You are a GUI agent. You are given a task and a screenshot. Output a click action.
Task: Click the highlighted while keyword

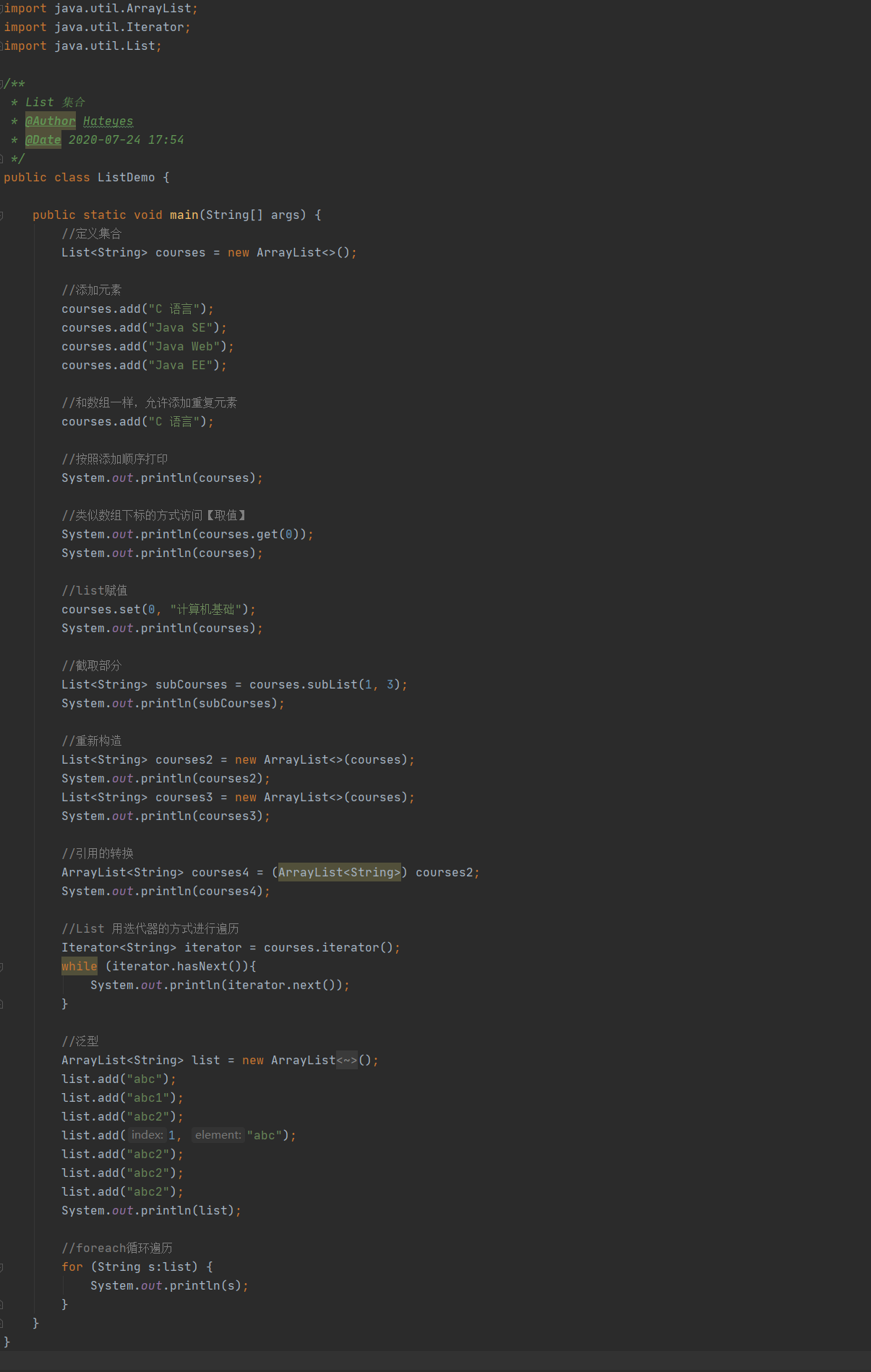(80, 967)
